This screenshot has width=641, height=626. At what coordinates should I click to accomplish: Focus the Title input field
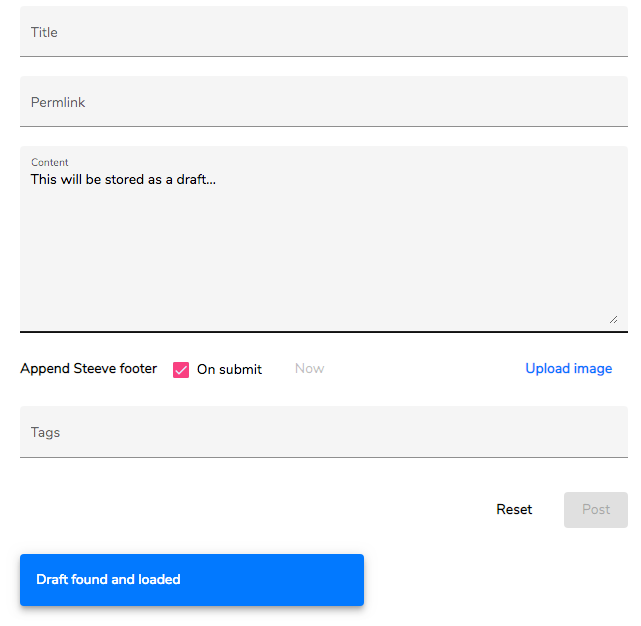324,32
